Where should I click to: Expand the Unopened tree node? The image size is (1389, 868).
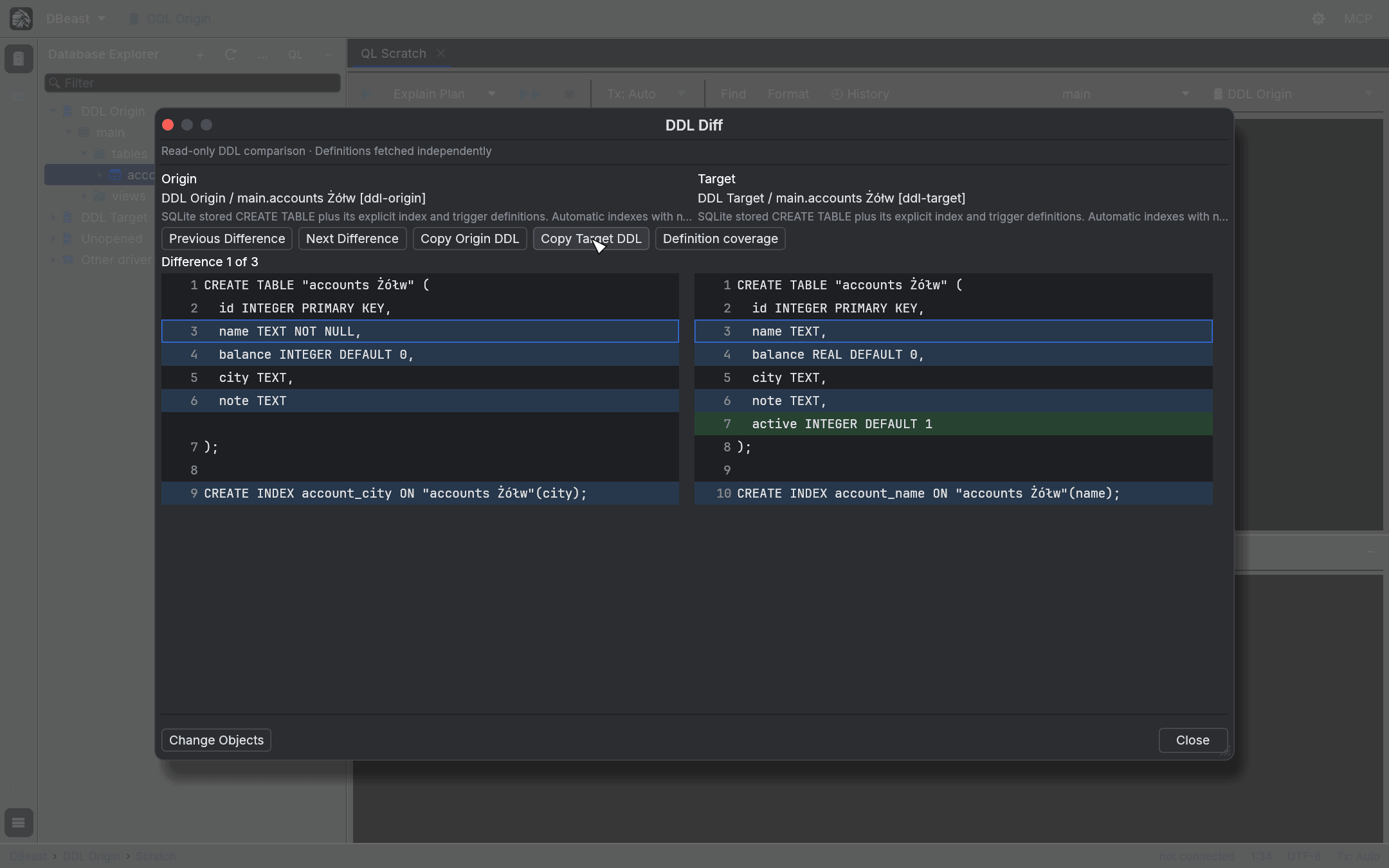[x=53, y=239]
